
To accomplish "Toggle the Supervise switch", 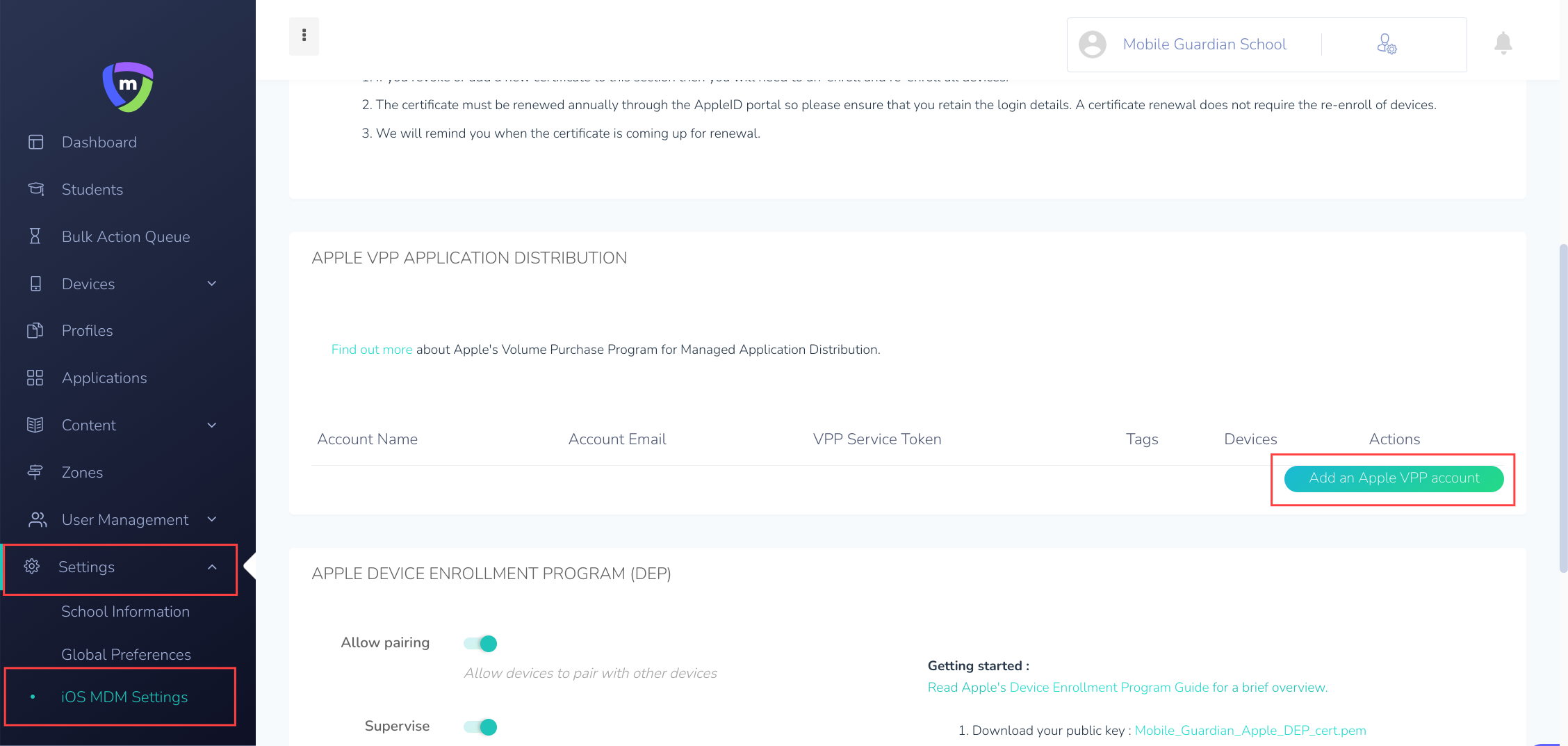I will pos(480,727).
